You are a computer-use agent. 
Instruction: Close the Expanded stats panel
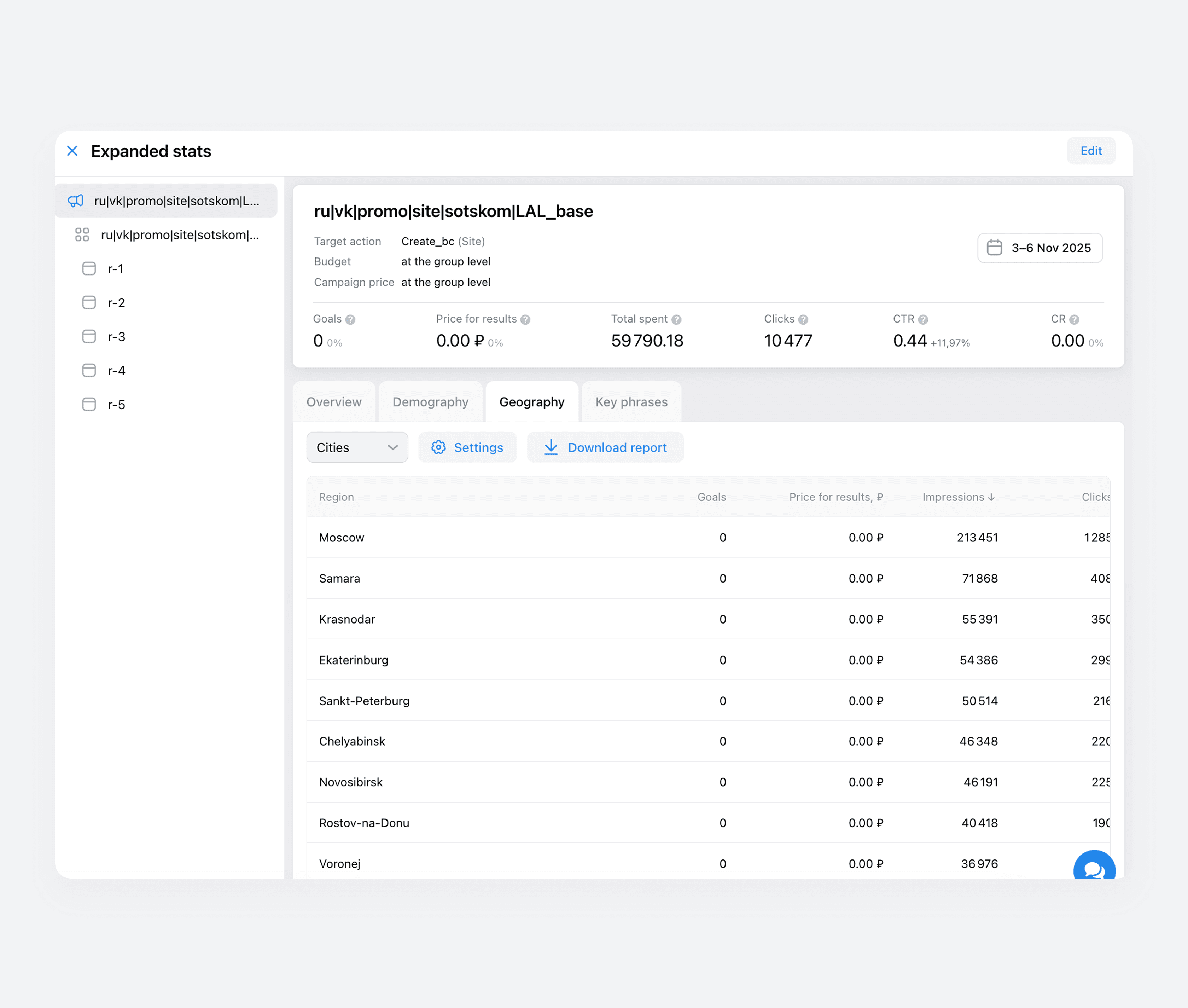click(x=72, y=151)
